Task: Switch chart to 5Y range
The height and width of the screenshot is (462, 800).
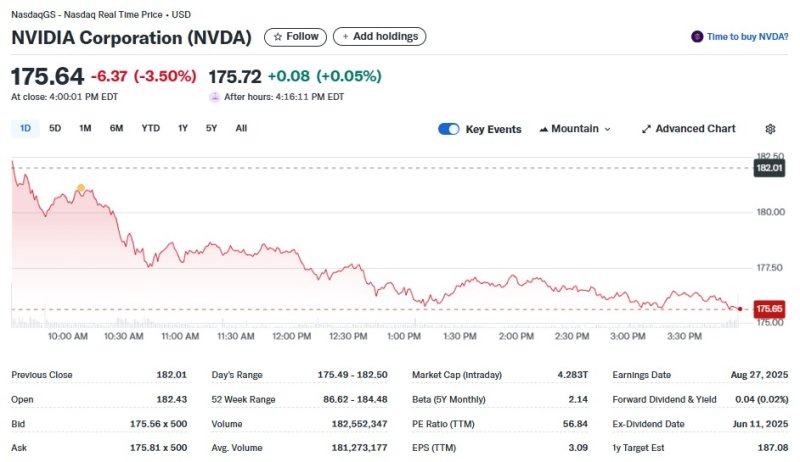Action: click(211, 128)
